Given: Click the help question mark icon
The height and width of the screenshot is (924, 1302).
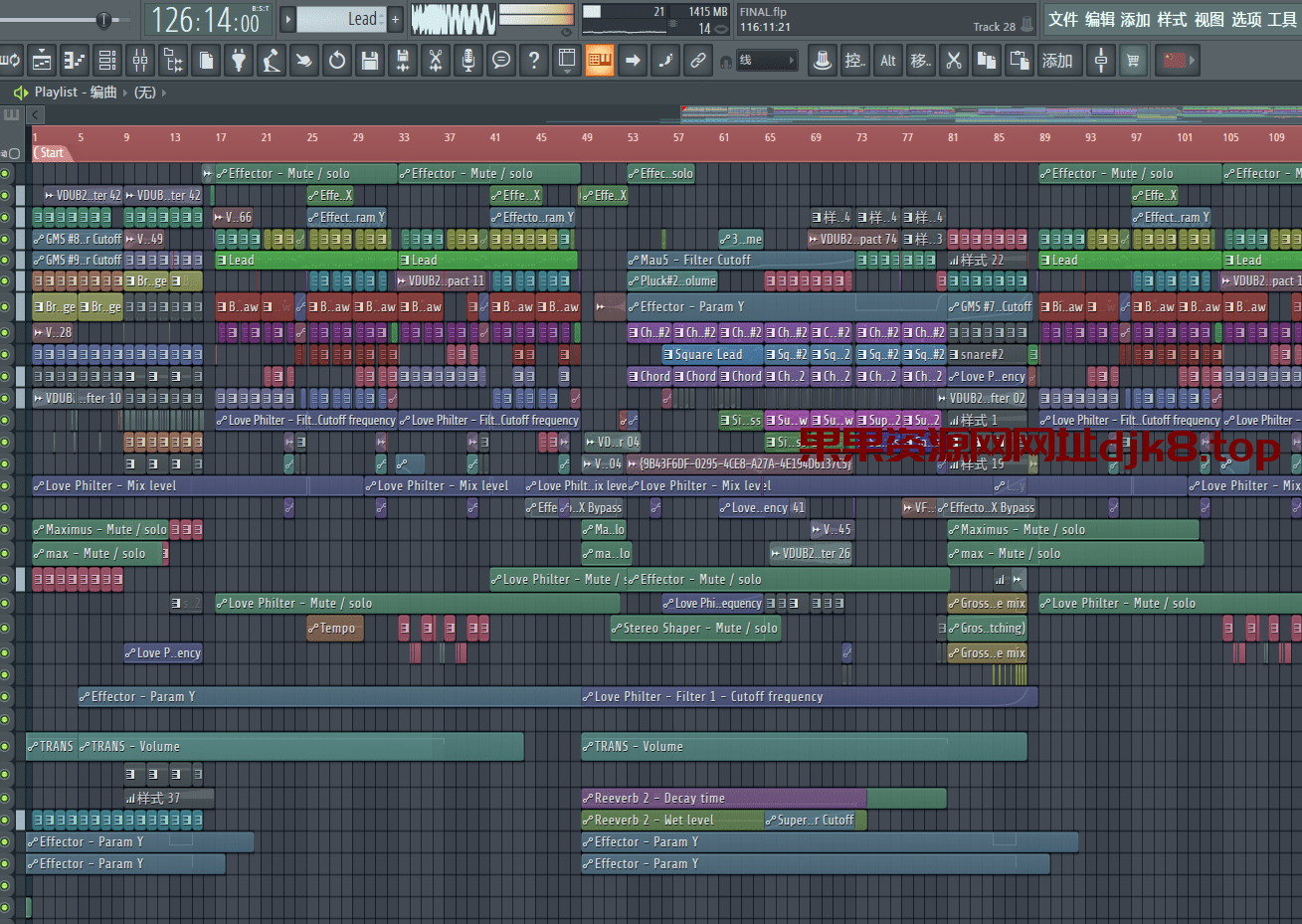Looking at the screenshot, I should 534,61.
